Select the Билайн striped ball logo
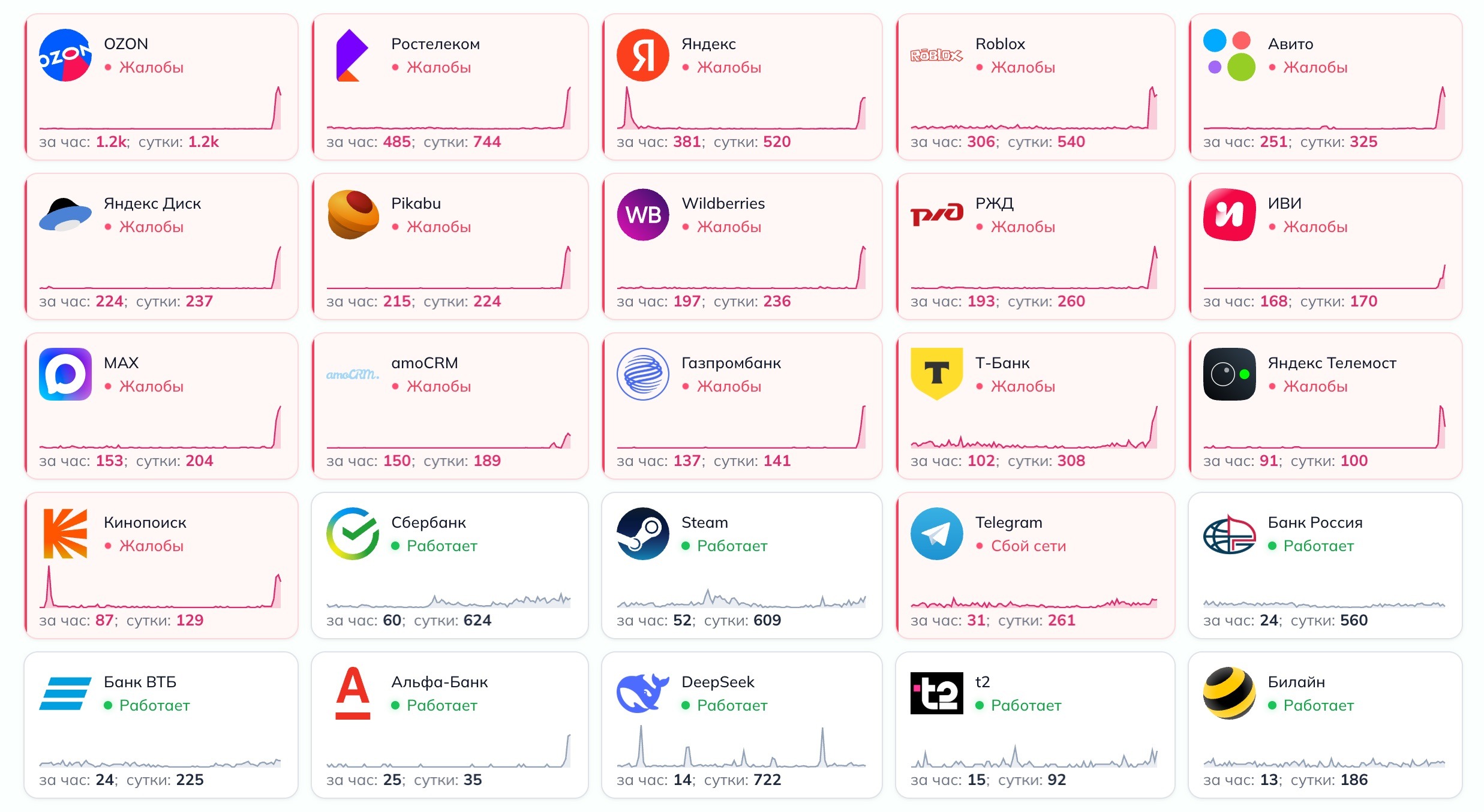The height and width of the screenshot is (812, 1484). [1229, 693]
